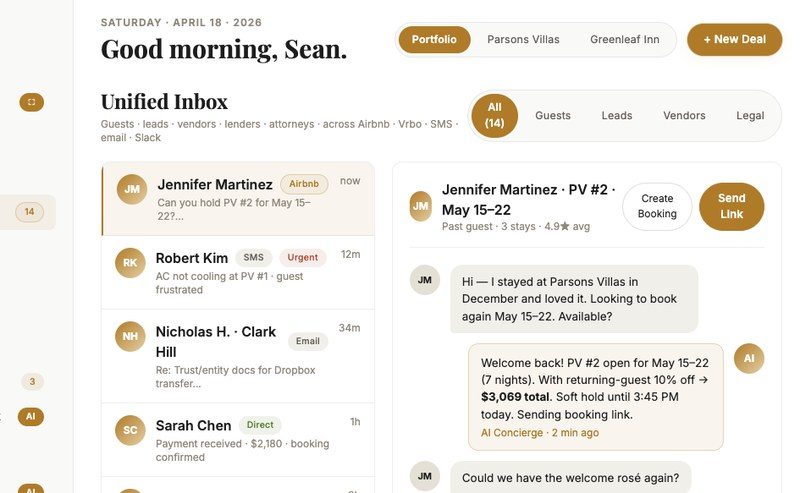The image size is (800, 493).
Task: Show All (14) inbox messages
Action: tap(494, 115)
